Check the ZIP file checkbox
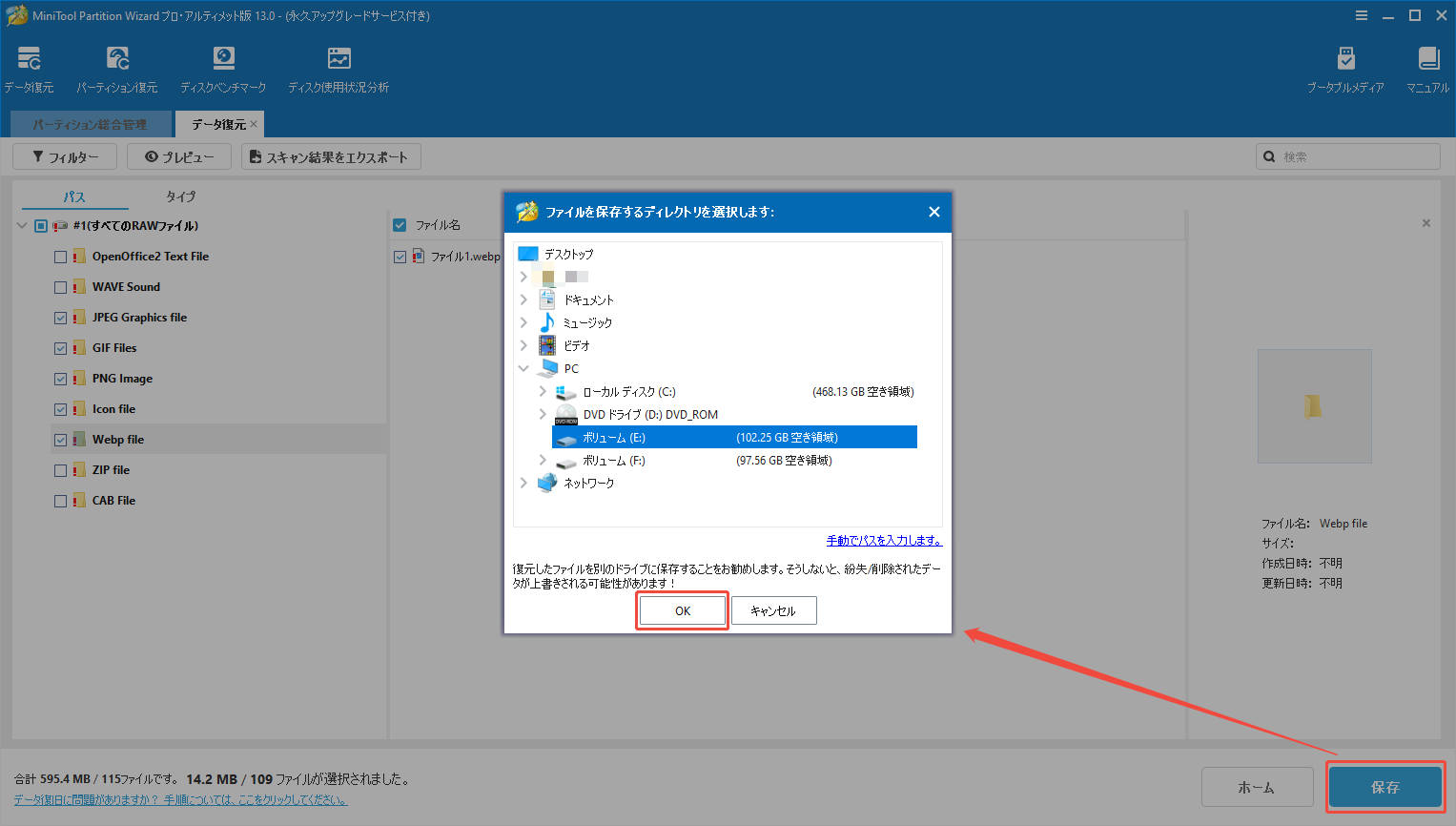This screenshot has width=1456, height=826. pyautogui.click(x=60, y=469)
